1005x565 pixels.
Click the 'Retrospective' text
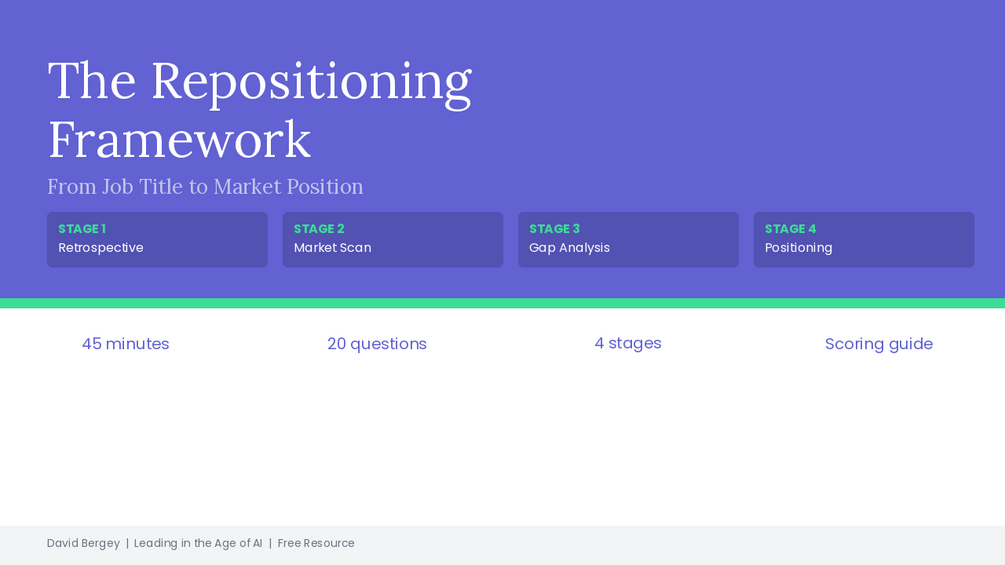click(101, 248)
